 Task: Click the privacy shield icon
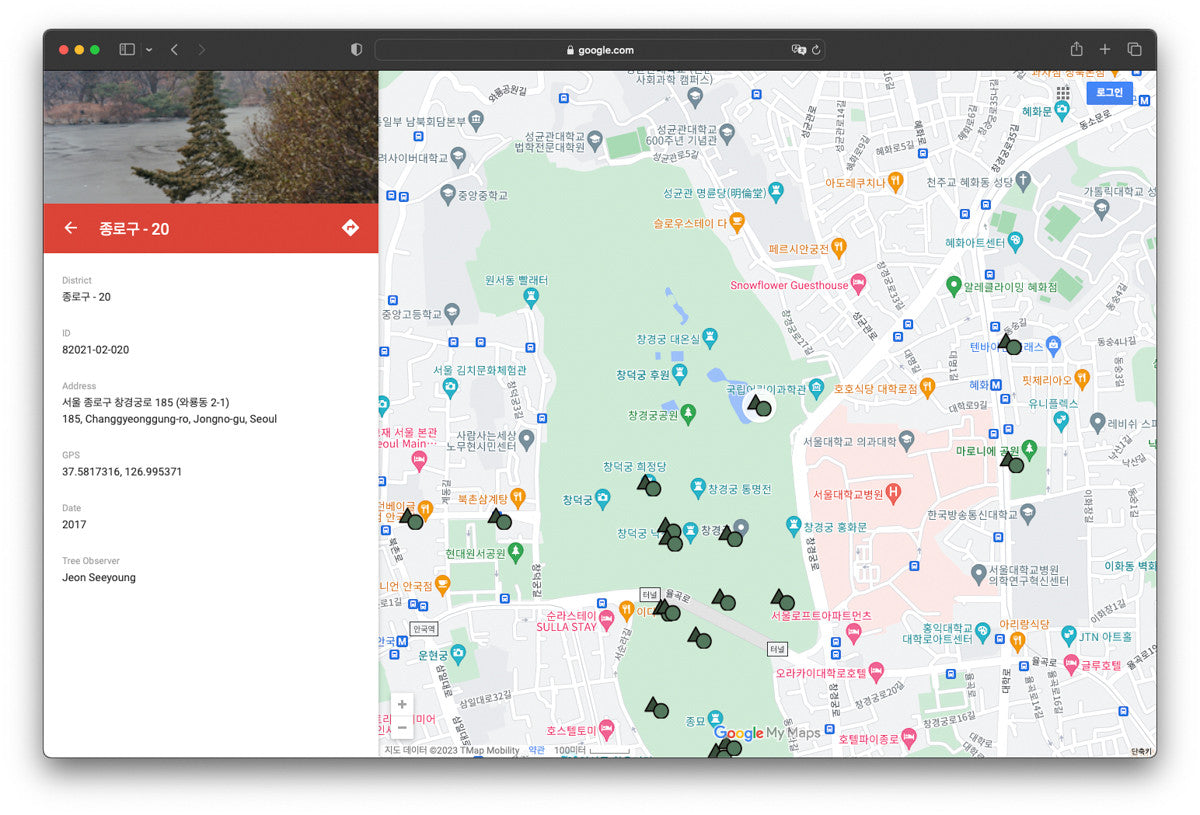[356, 49]
